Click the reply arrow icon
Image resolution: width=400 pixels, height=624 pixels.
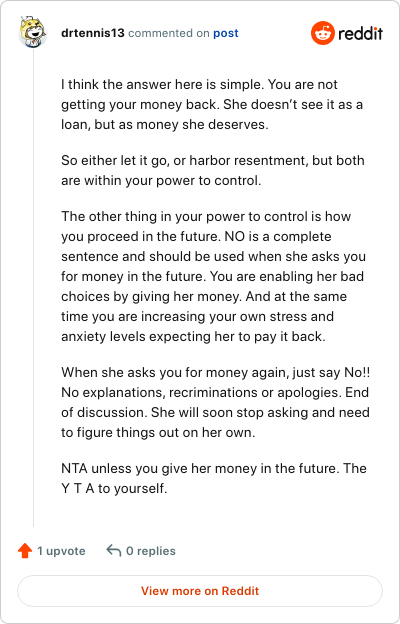click(x=114, y=551)
